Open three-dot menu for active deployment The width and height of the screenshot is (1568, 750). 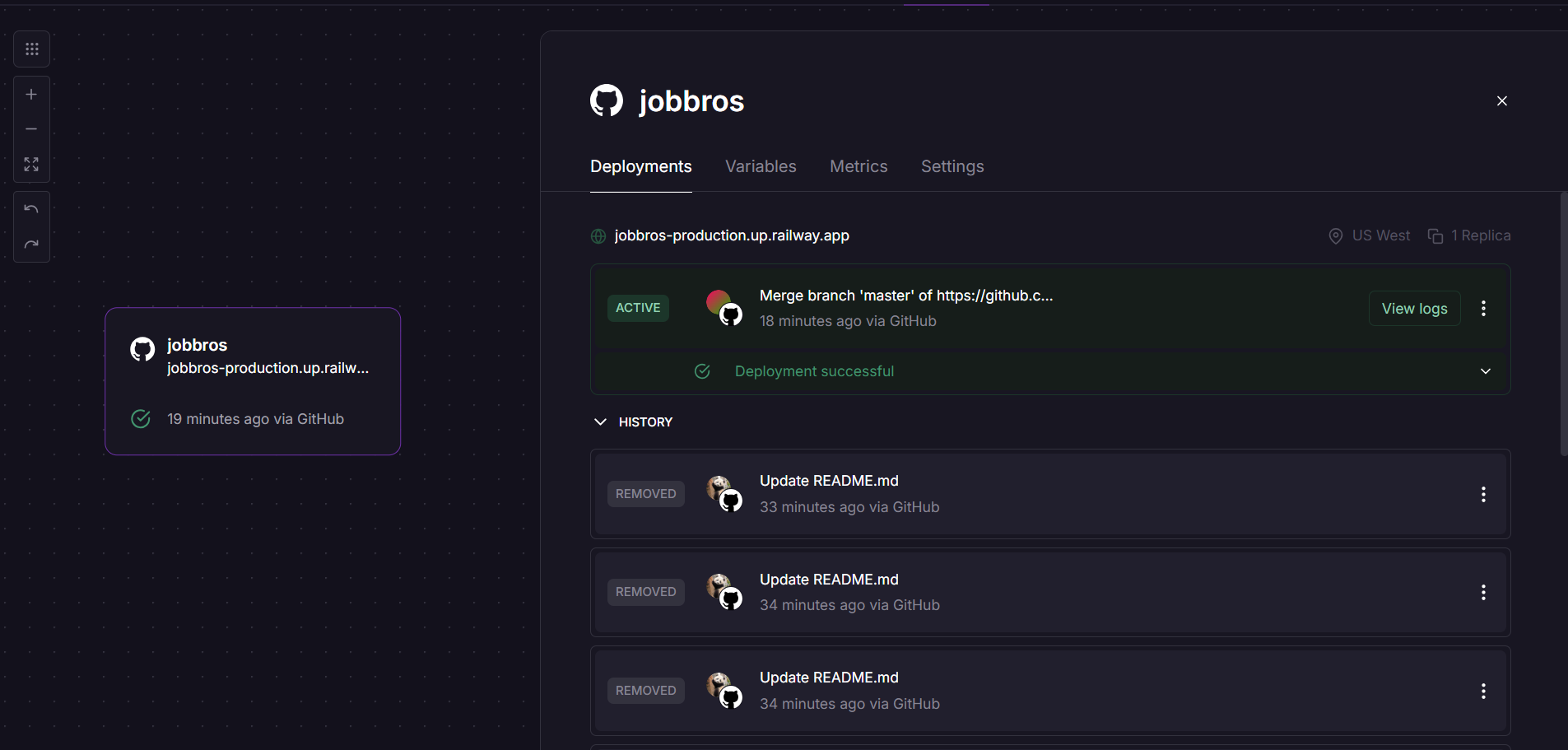(x=1483, y=309)
